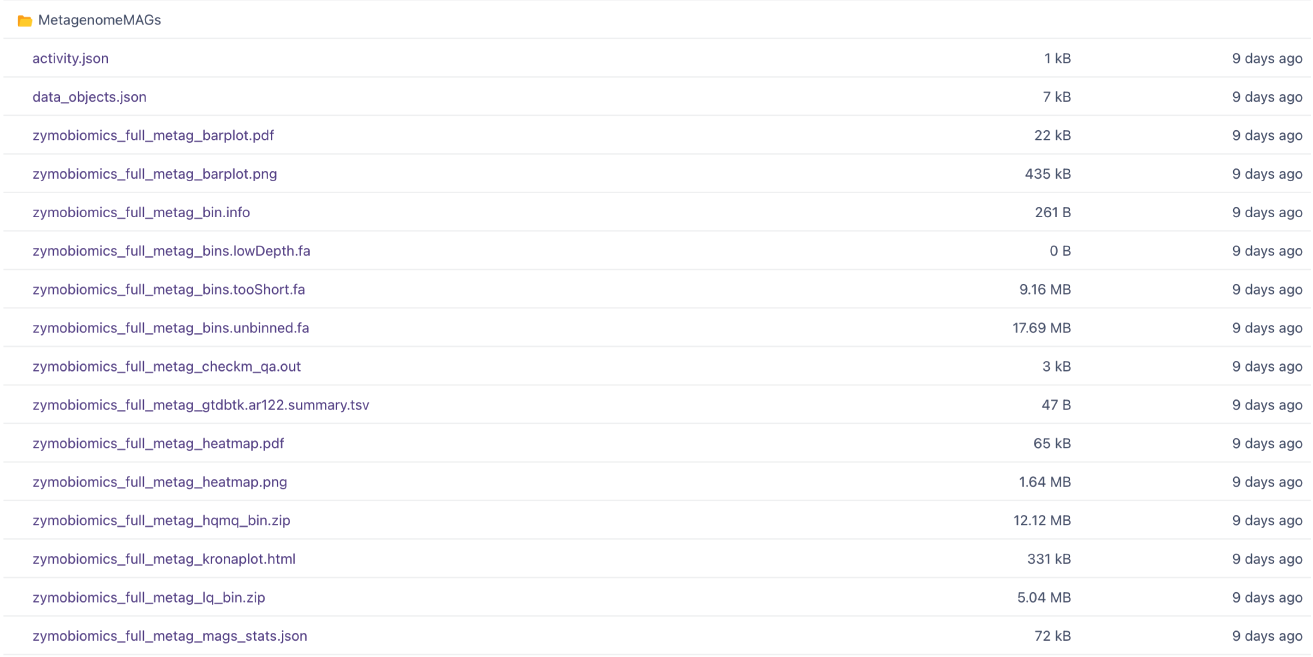Click the 22 kB size of barplot.pdf
This screenshot has height=657, width=1313.
(1052, 136)
